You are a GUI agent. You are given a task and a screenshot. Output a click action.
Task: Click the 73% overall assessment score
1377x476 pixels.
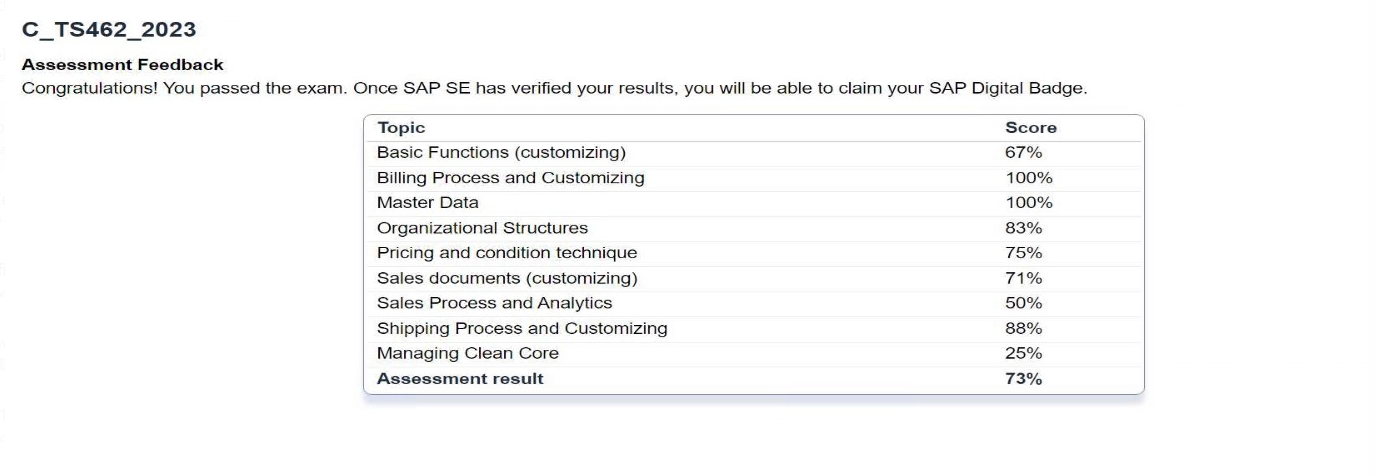[1023, 379]
